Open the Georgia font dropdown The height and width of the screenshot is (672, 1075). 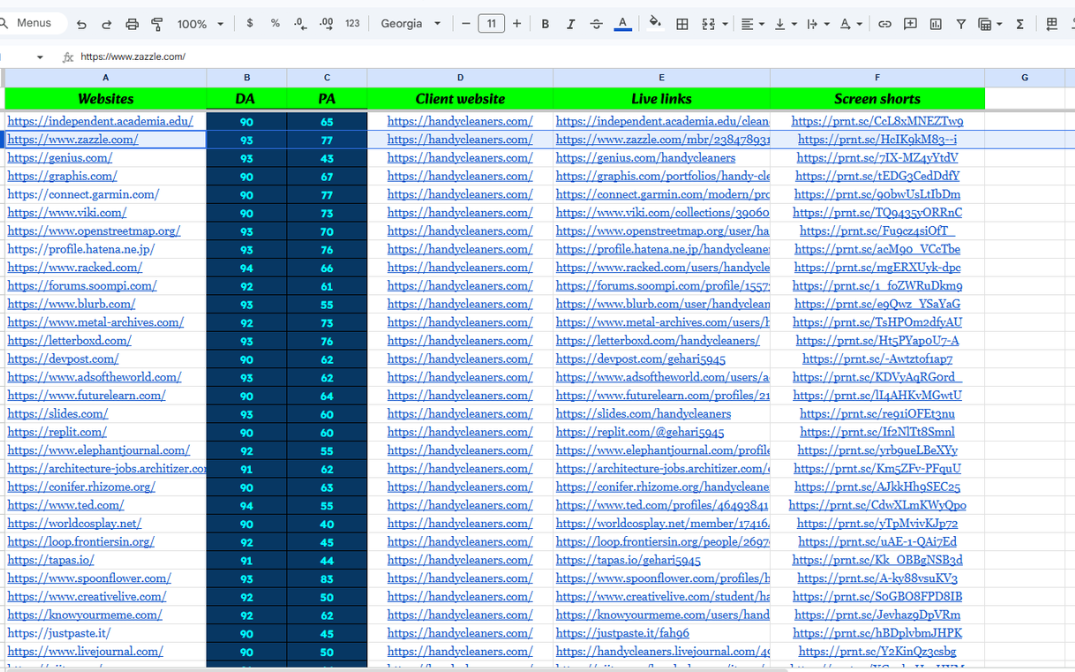tap(410, 24)
